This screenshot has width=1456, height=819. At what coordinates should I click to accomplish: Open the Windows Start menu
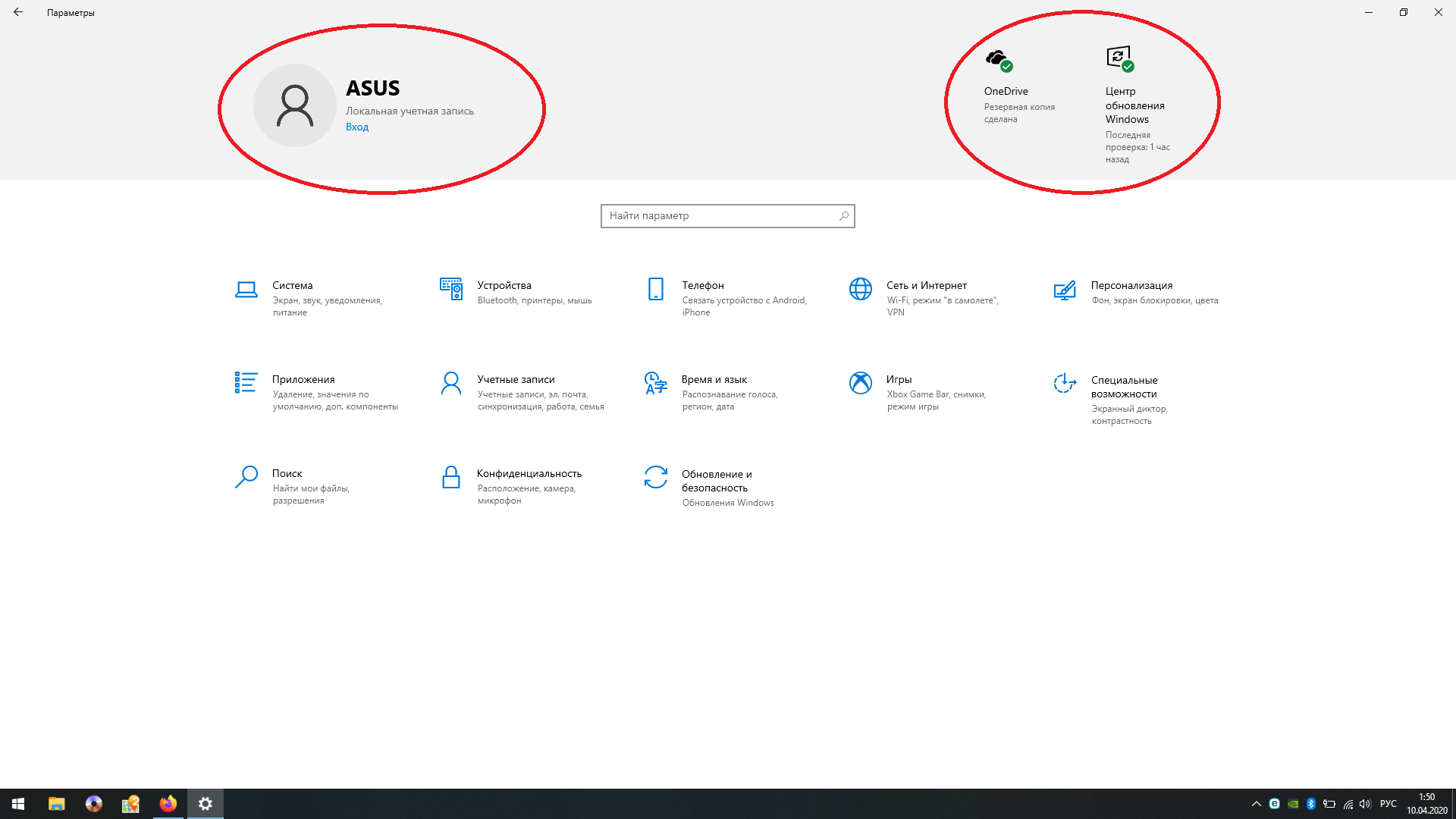pyautogui.click(x=18, y=804)
